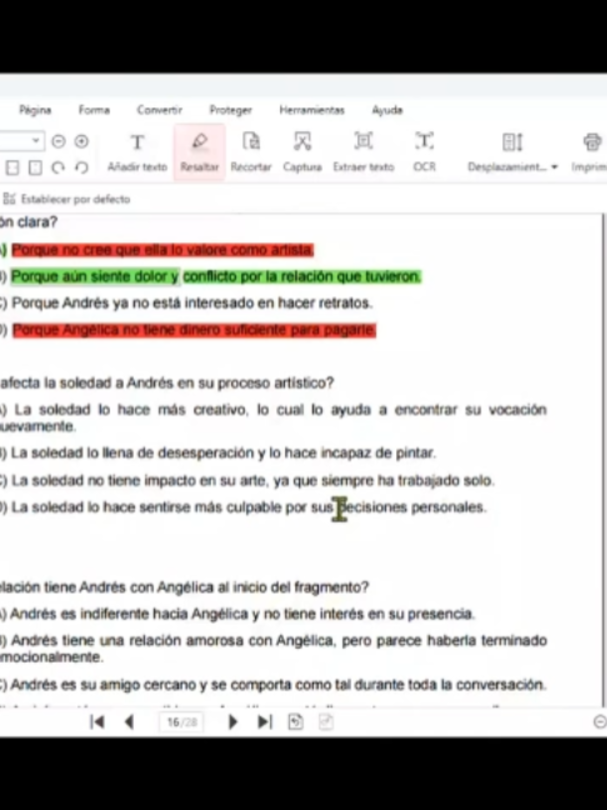The image size is (607, 810).
Task: Activate the Resaltar highlight tool
Action: coord(199,152)
